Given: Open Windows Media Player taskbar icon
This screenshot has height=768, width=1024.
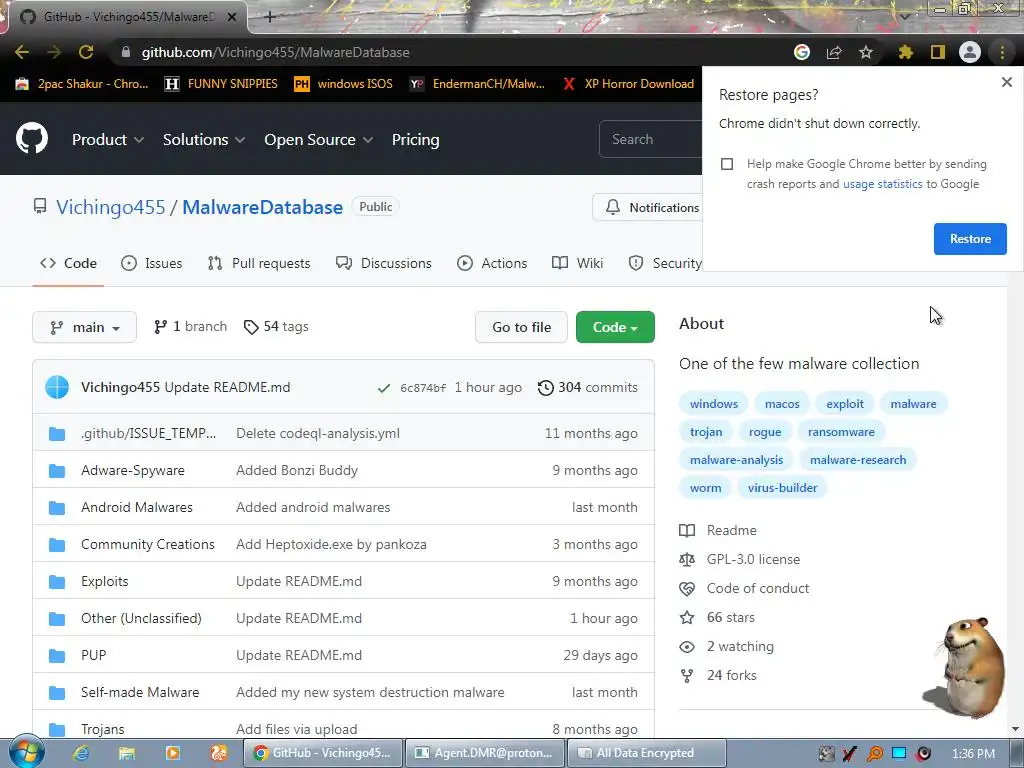Looking at the screenshot, I should (x=172, y=753).
